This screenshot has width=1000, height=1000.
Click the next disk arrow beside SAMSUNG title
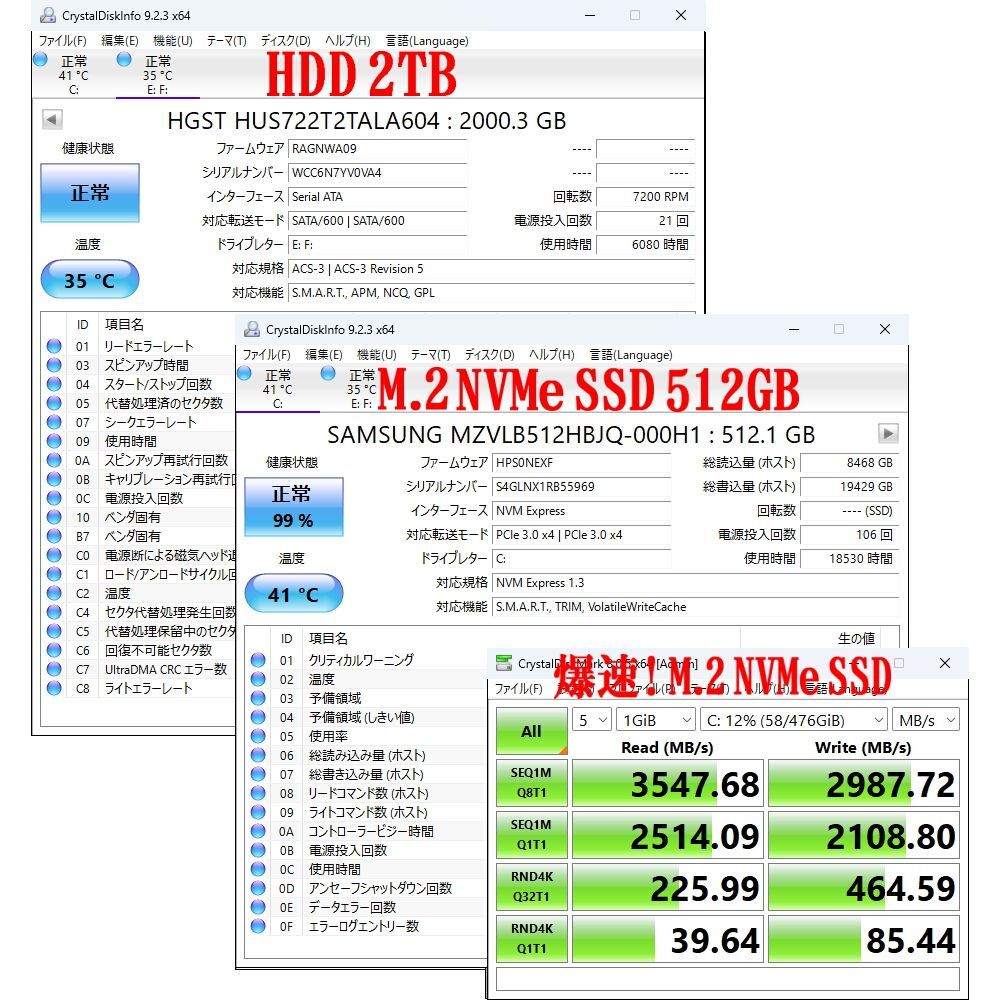coord(887,434)
